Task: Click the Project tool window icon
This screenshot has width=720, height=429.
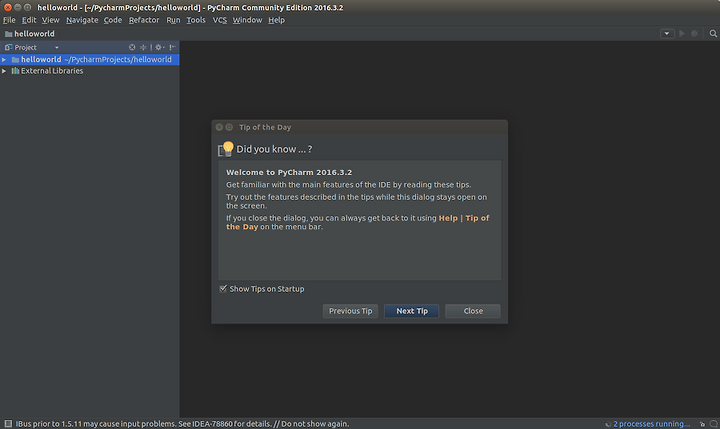Action: 8,47
